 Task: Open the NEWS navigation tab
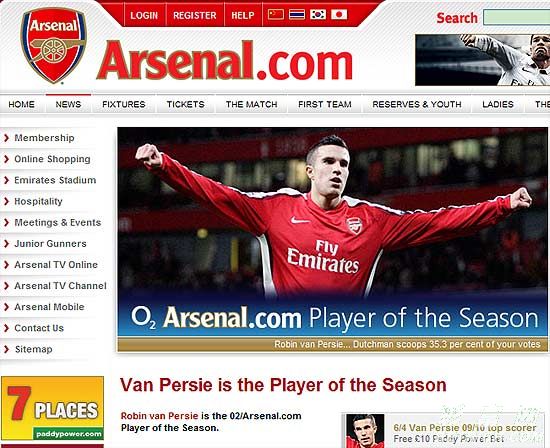pyautogui.click(x=68, y=104)
